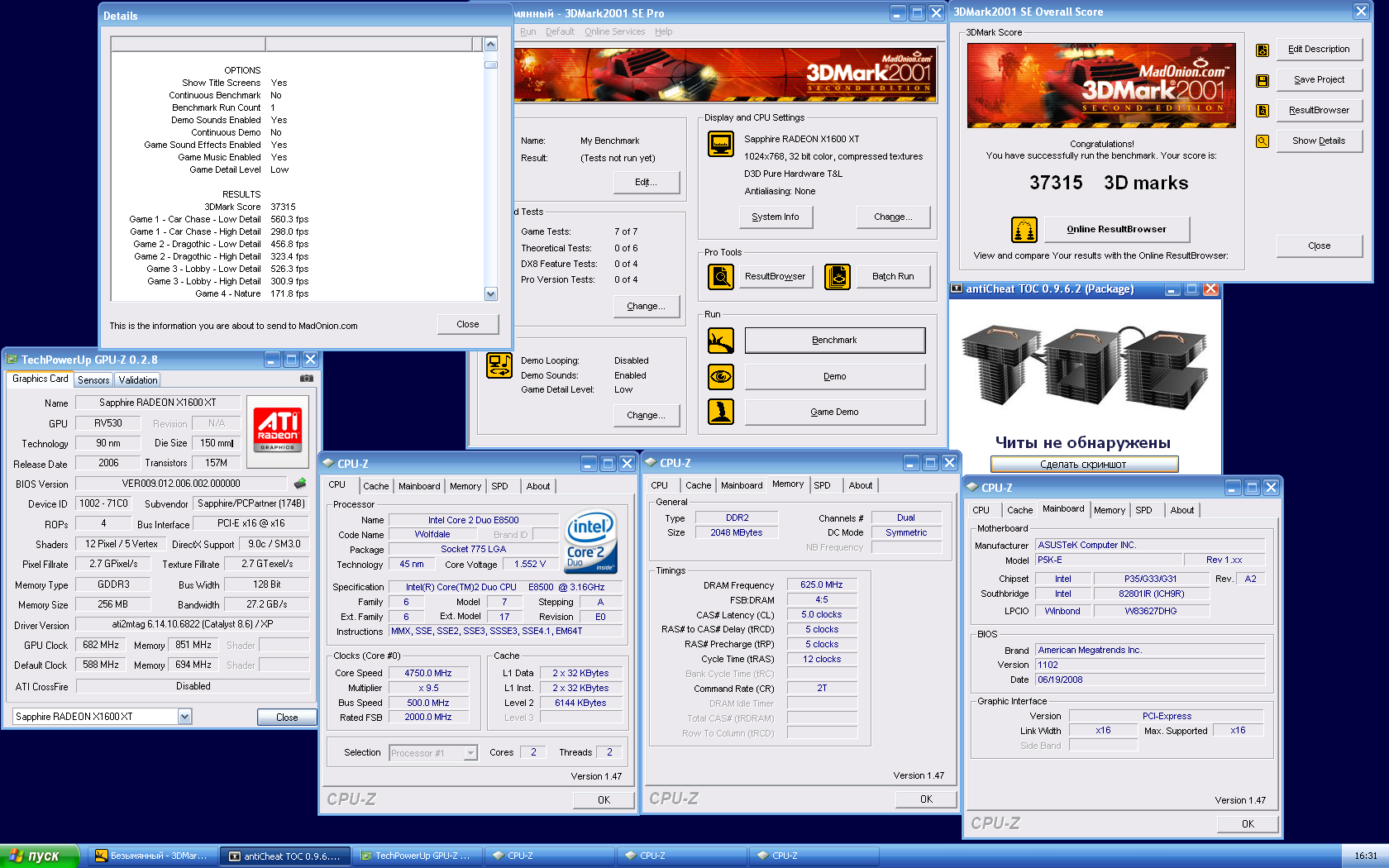Click the Default menu in 3DMark2001
The height and width of the screenshot is (868, 1389).
click(560, 31)
